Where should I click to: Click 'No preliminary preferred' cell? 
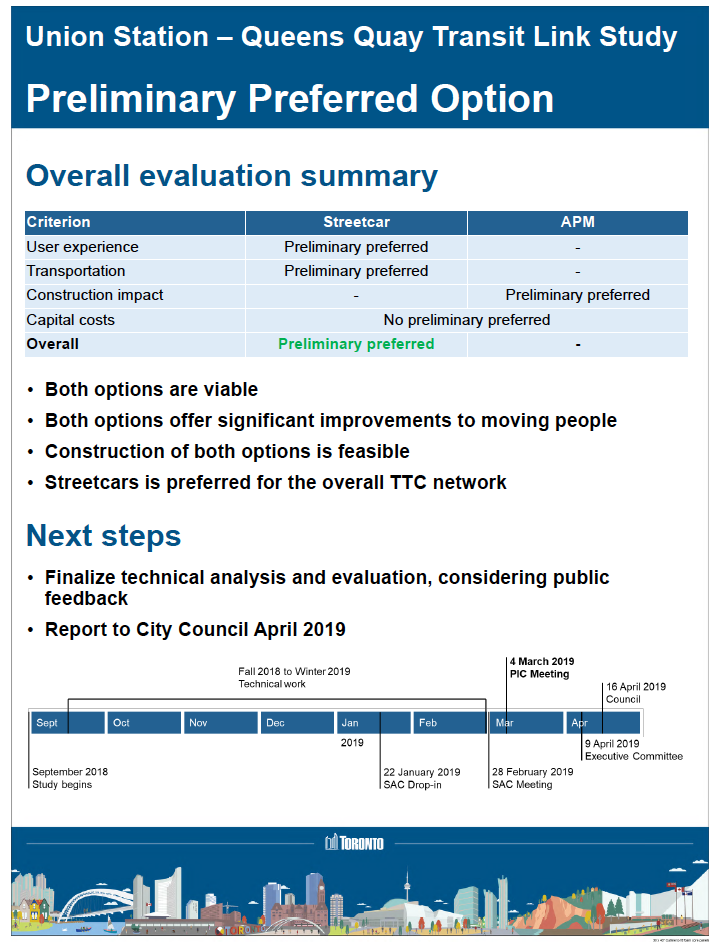coord(467,320)
